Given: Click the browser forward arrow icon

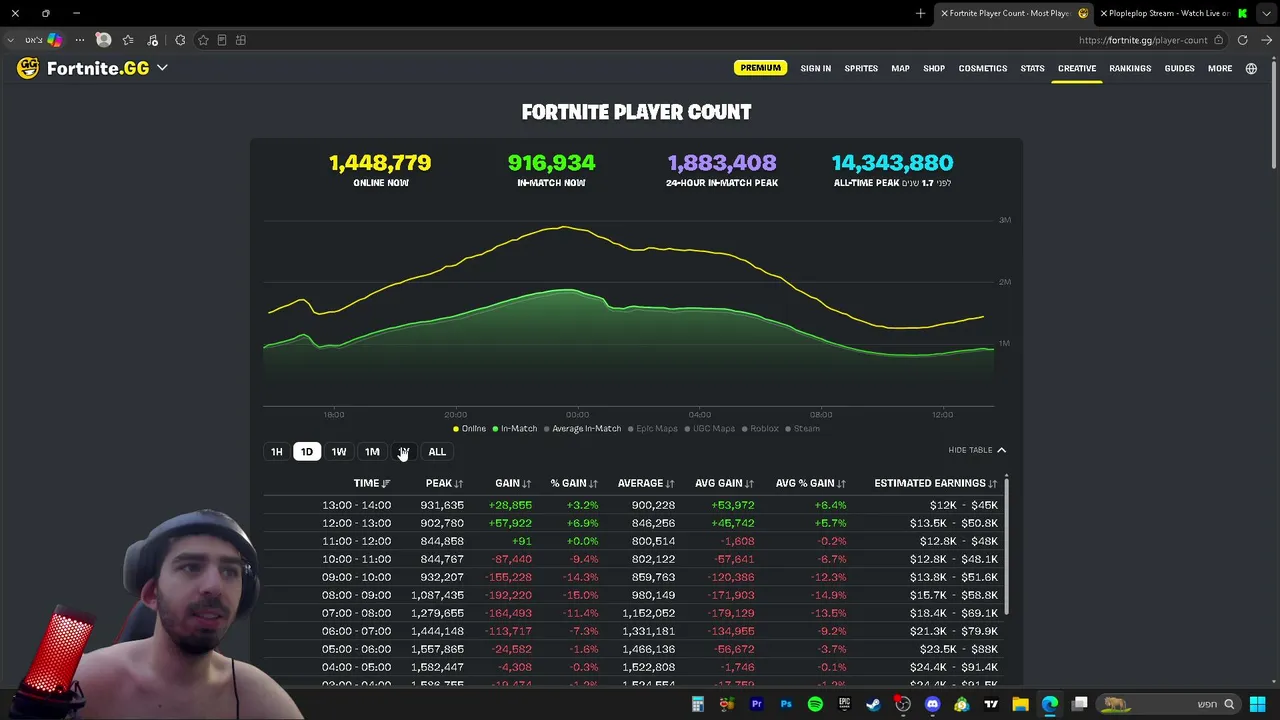Looking at the screenshot, I should [x=1267, y=40].
